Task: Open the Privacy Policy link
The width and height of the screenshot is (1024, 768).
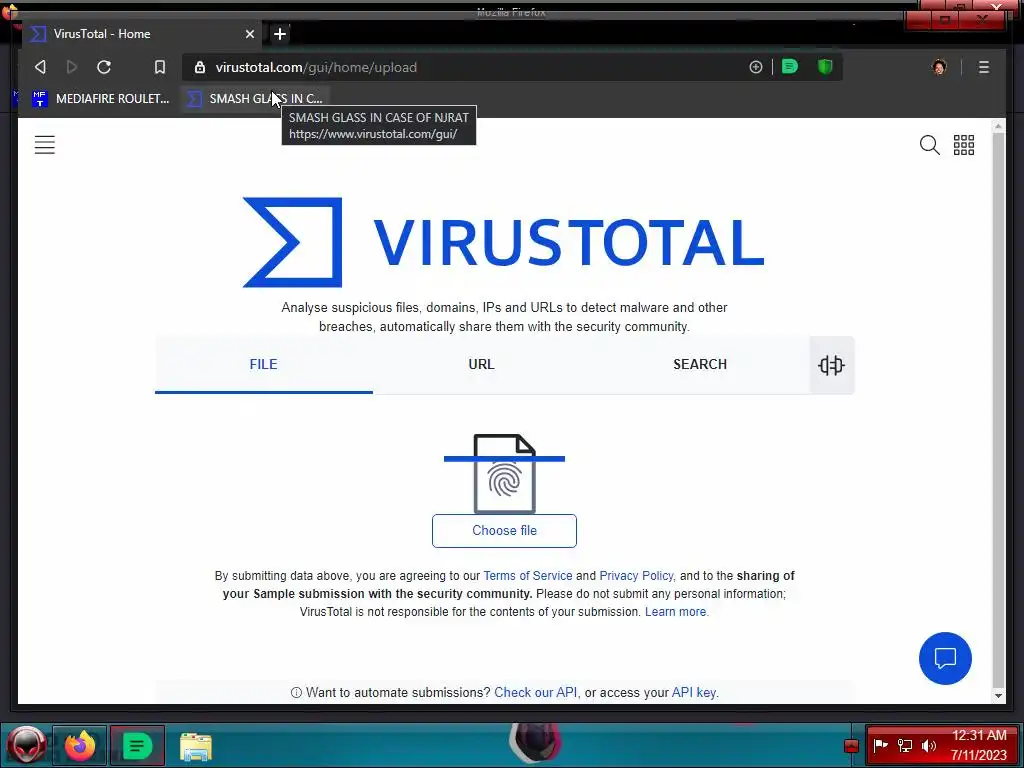Action: 636,576
